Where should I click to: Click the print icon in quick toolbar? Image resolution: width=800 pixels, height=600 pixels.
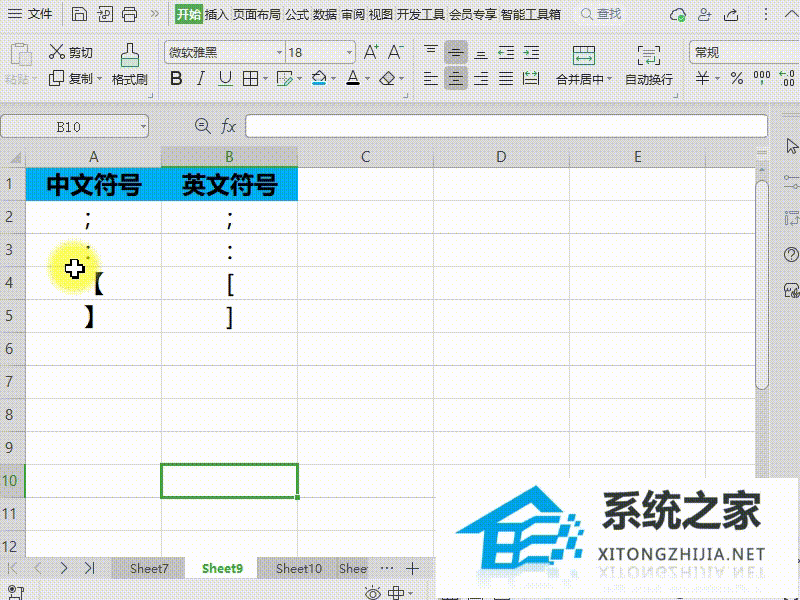pyautogui.click(x=130, y=14)
